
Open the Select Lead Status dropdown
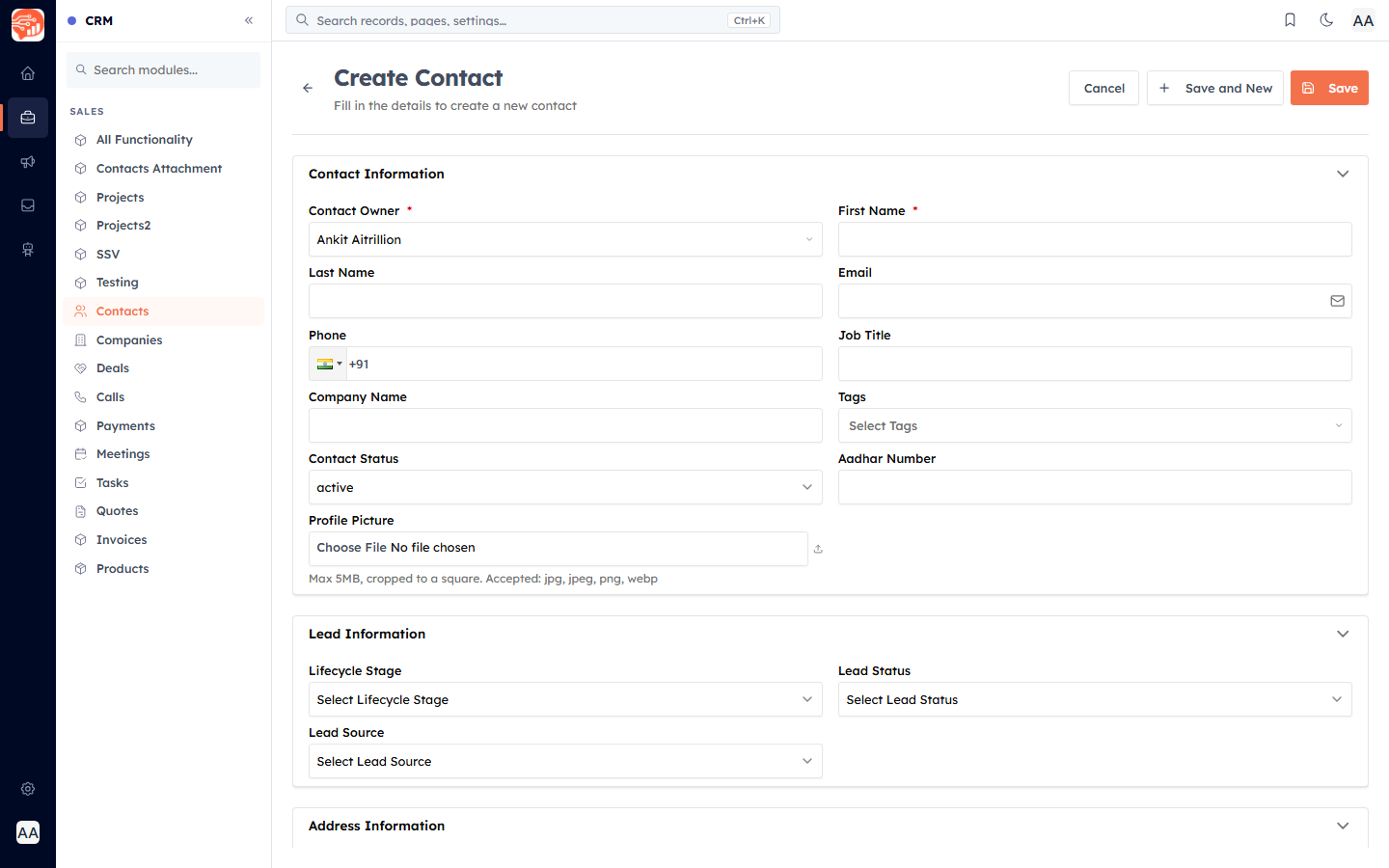click(1095, 699)
